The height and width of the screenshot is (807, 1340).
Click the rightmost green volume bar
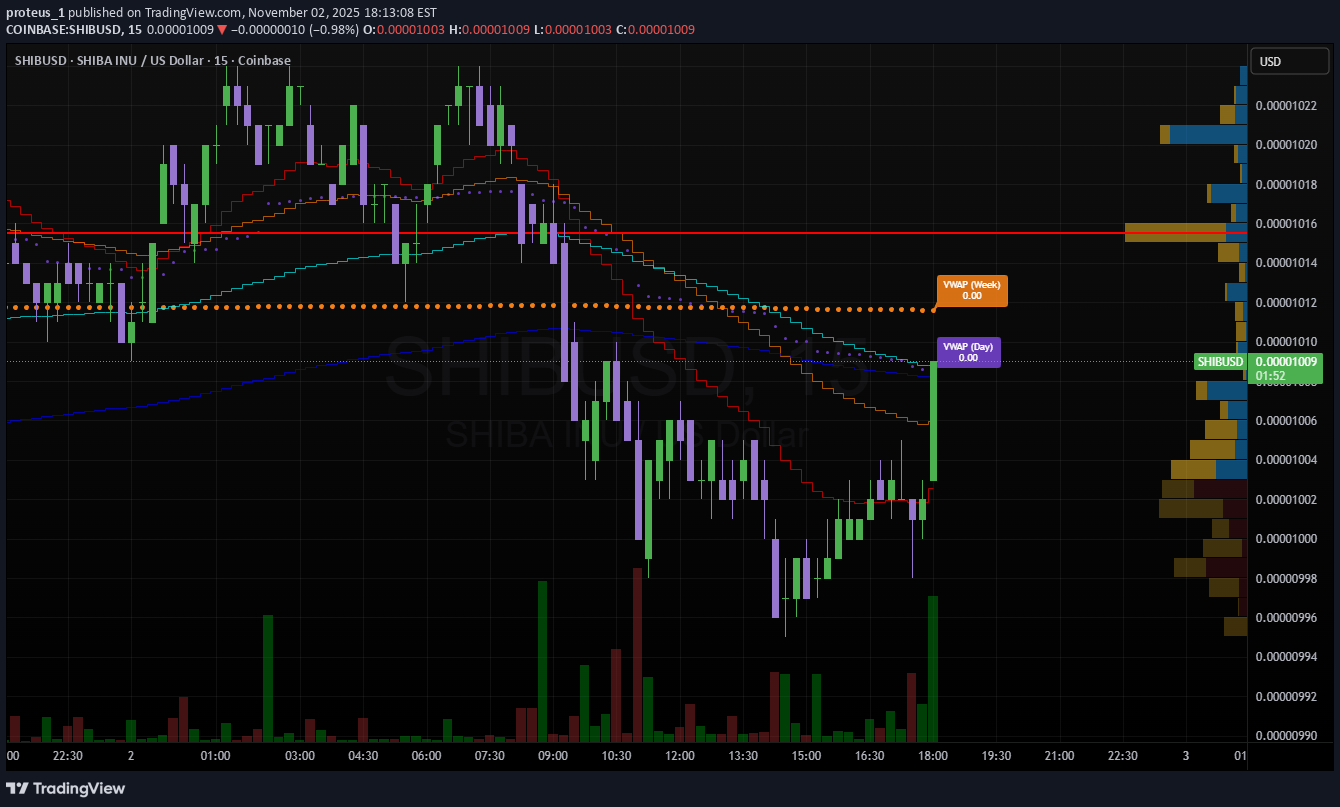pos(932,668)
